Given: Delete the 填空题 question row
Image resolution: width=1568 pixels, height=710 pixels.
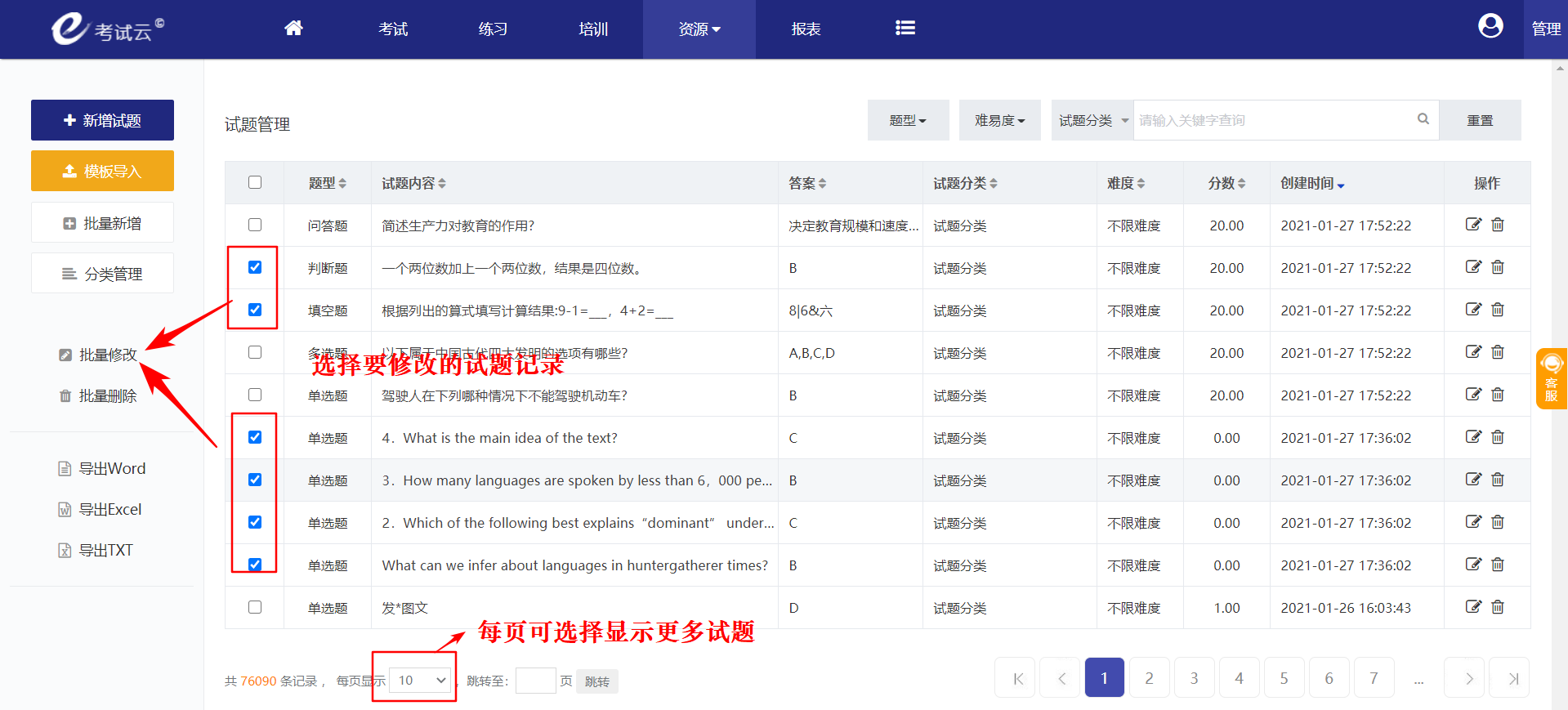Looking at the screenshot, I should pyautogui.click(x=1498, y=310).
